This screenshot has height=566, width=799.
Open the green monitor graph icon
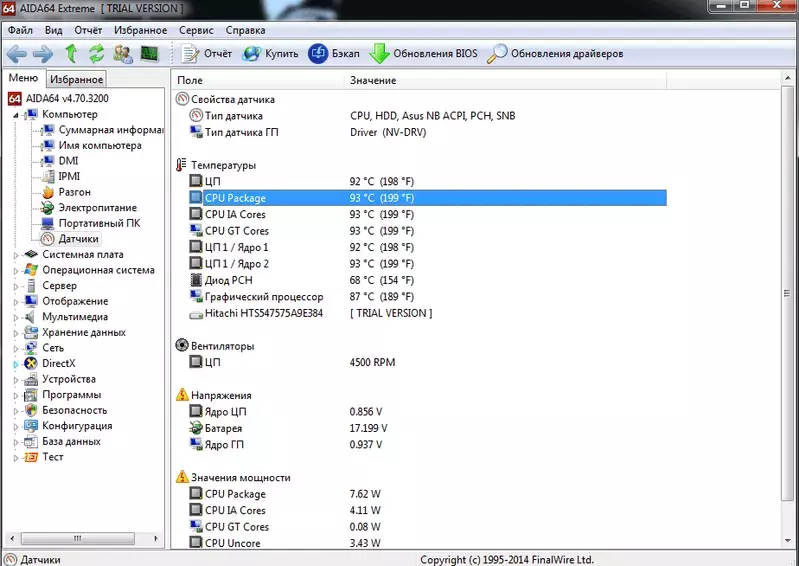[149, 53]
